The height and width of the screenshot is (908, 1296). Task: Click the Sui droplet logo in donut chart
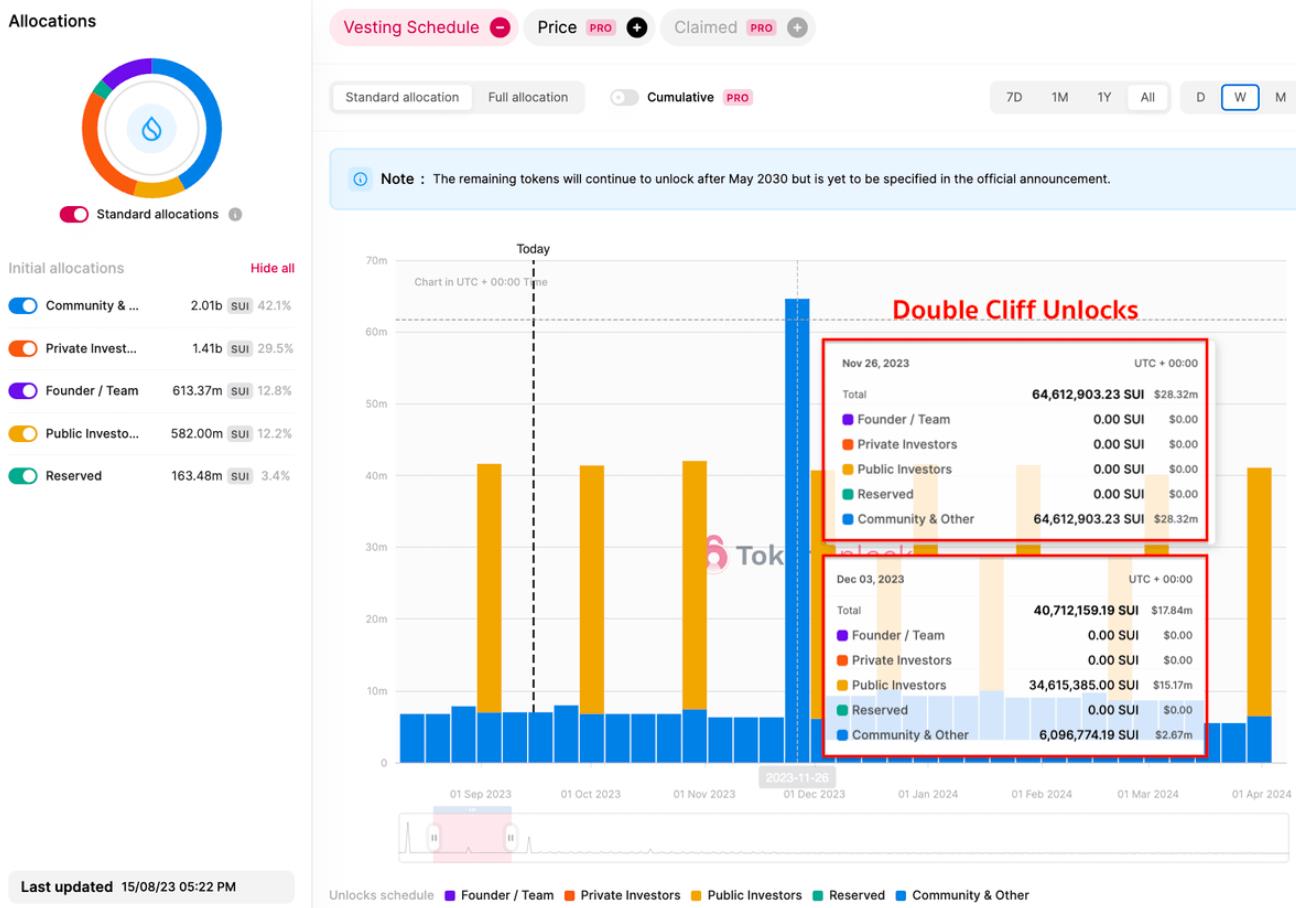(152, 129)
